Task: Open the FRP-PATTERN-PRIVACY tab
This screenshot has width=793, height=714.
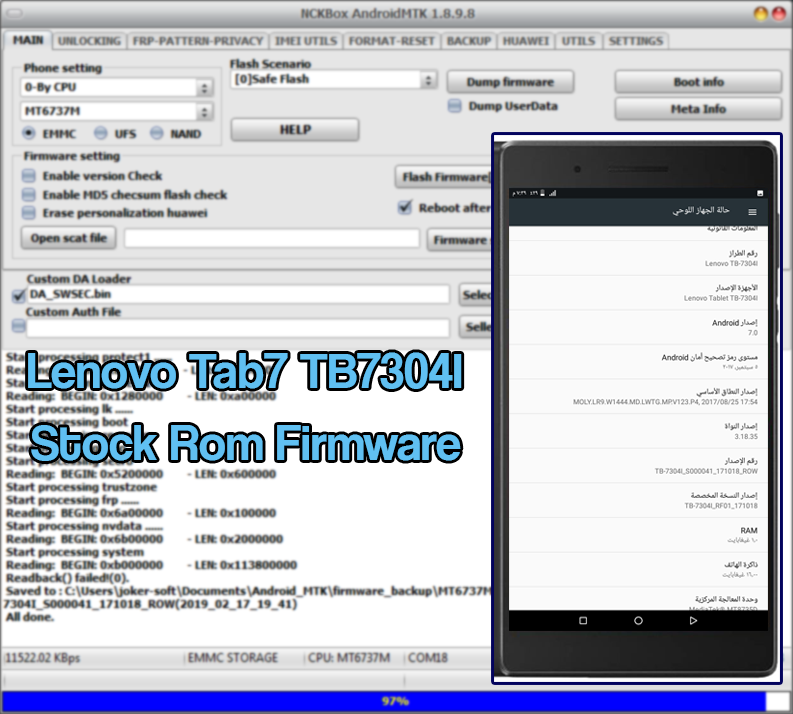Action: [x=197, y=41]
